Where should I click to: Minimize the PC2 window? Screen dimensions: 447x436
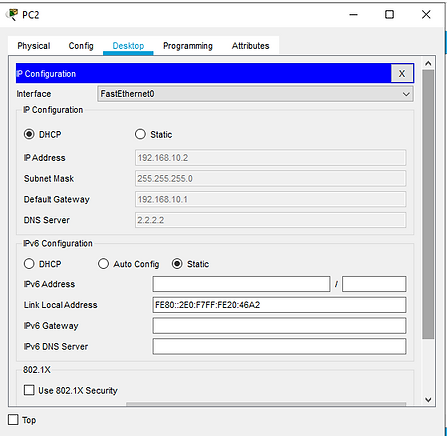pyautogui.click(x=353, y=14)
